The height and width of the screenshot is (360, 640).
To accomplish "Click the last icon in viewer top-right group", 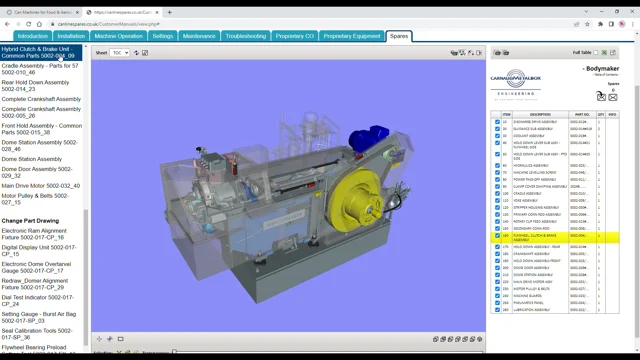I will (479, 53).
